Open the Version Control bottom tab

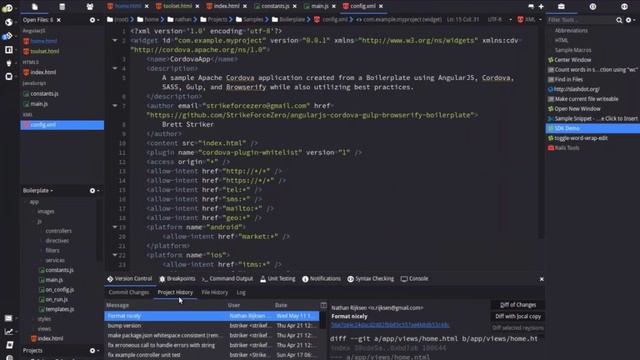click(x=129, y=279)
